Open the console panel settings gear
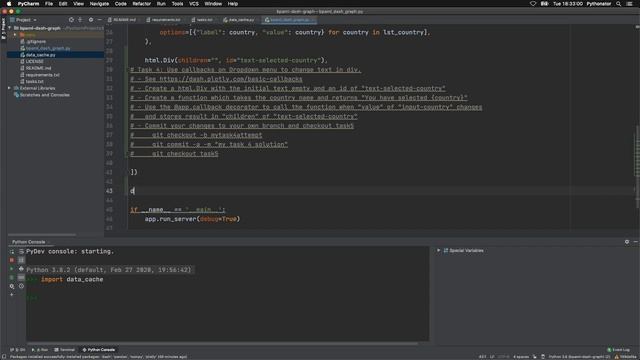This screenshot has width=640, height=360. point(627,242)
